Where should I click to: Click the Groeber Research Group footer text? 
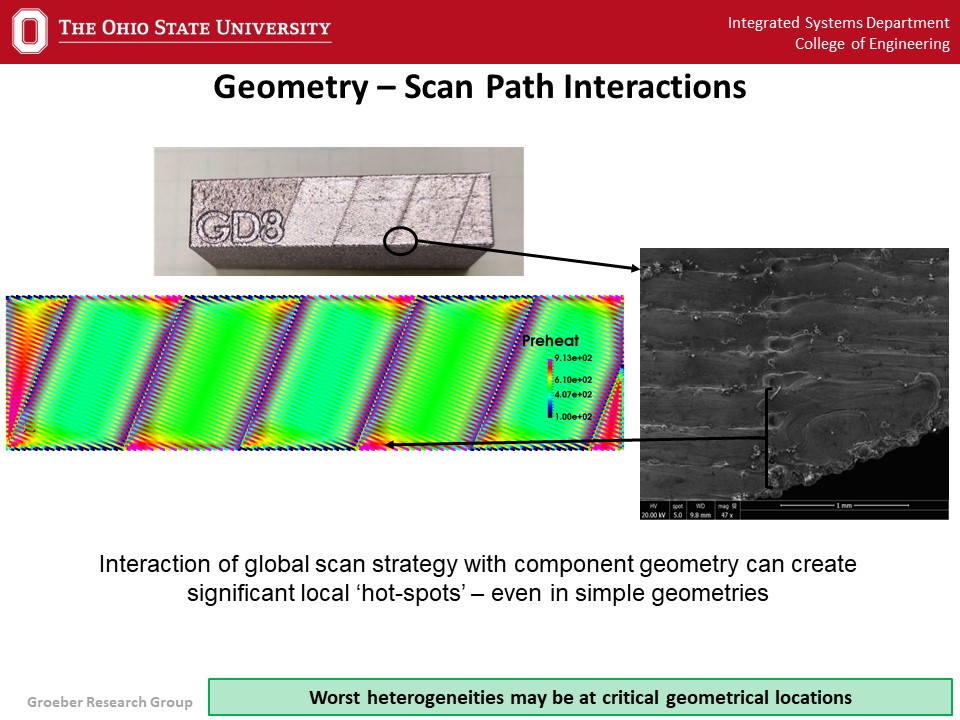[x=110, y=702]
